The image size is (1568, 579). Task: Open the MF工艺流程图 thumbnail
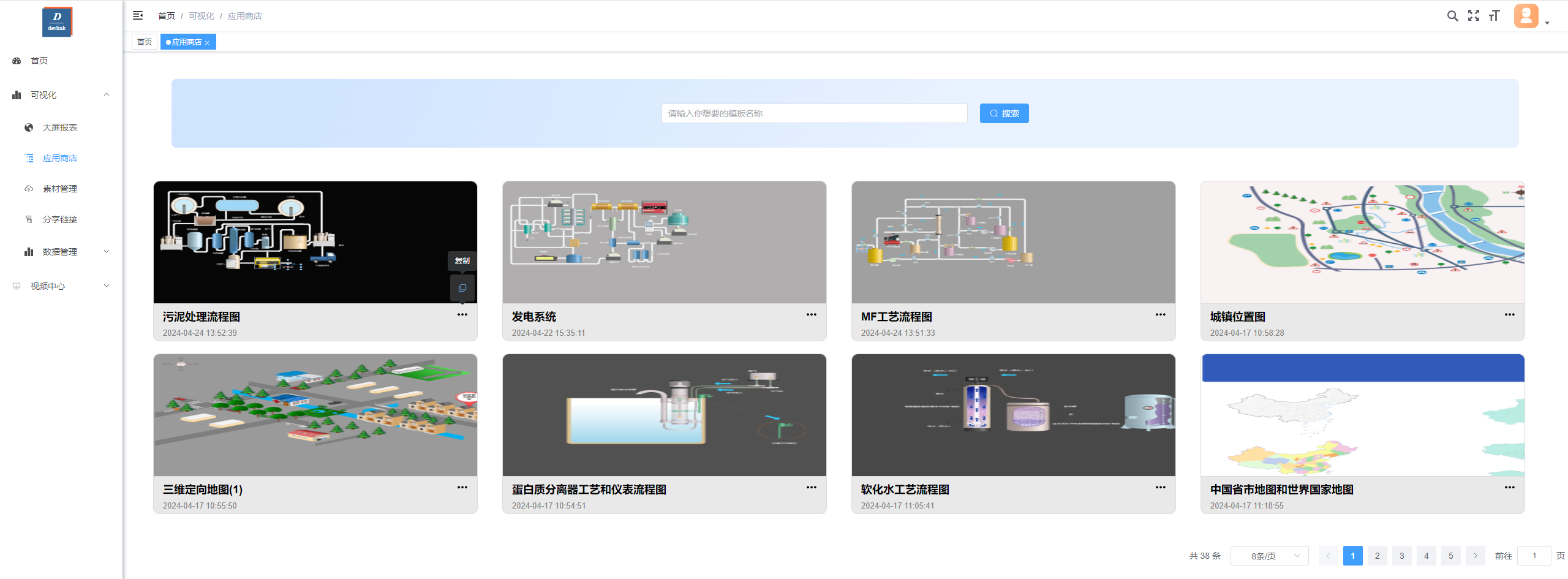[x=1014, y=242]
